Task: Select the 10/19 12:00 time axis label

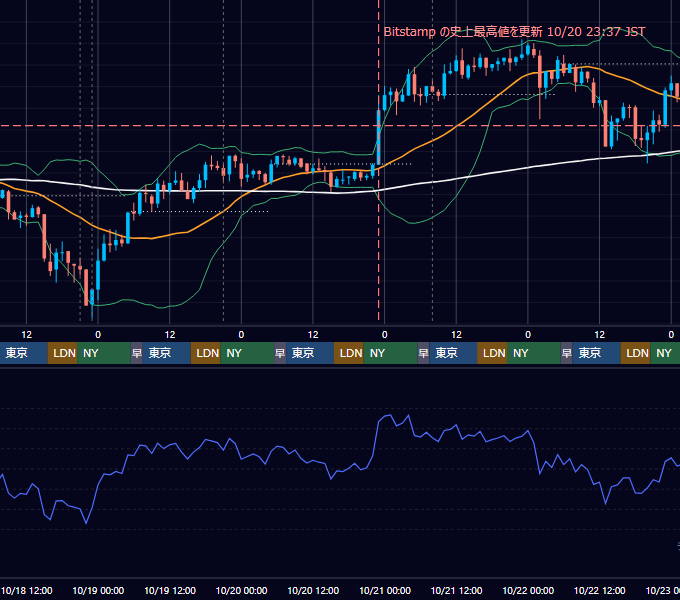Action: pos(170,590)
